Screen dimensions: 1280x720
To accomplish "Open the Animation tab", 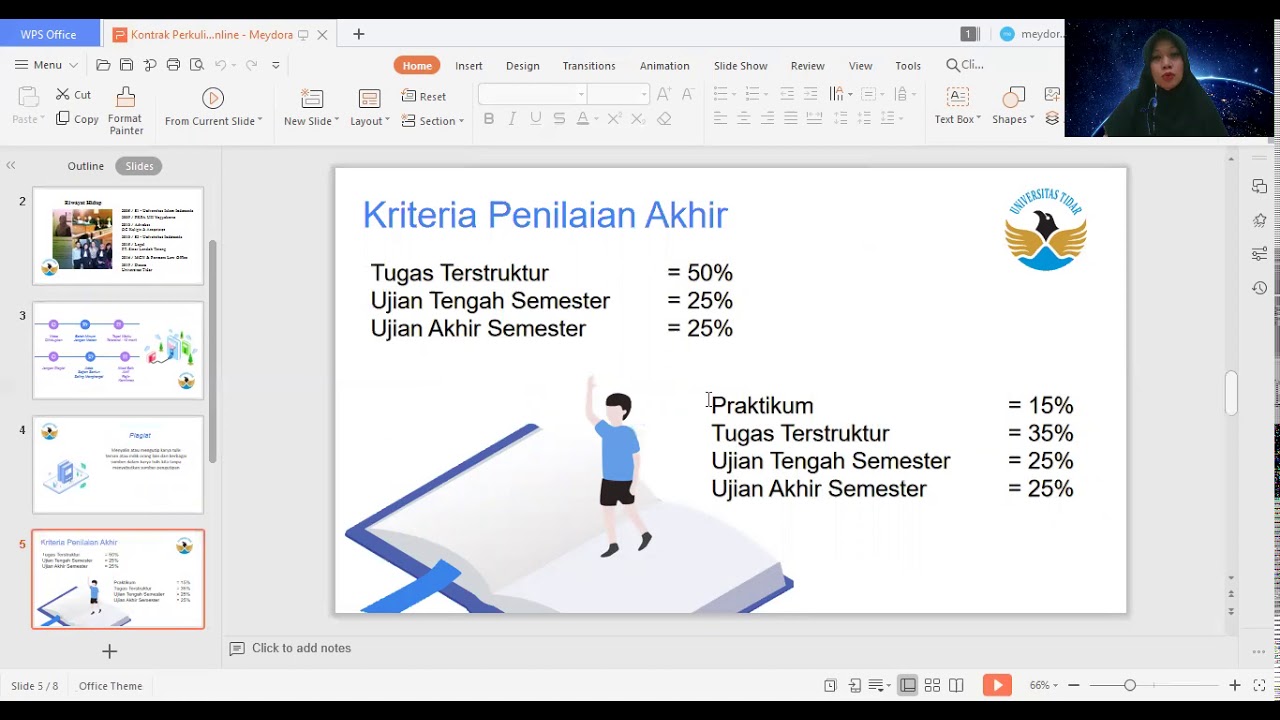I will coord(665,66).
